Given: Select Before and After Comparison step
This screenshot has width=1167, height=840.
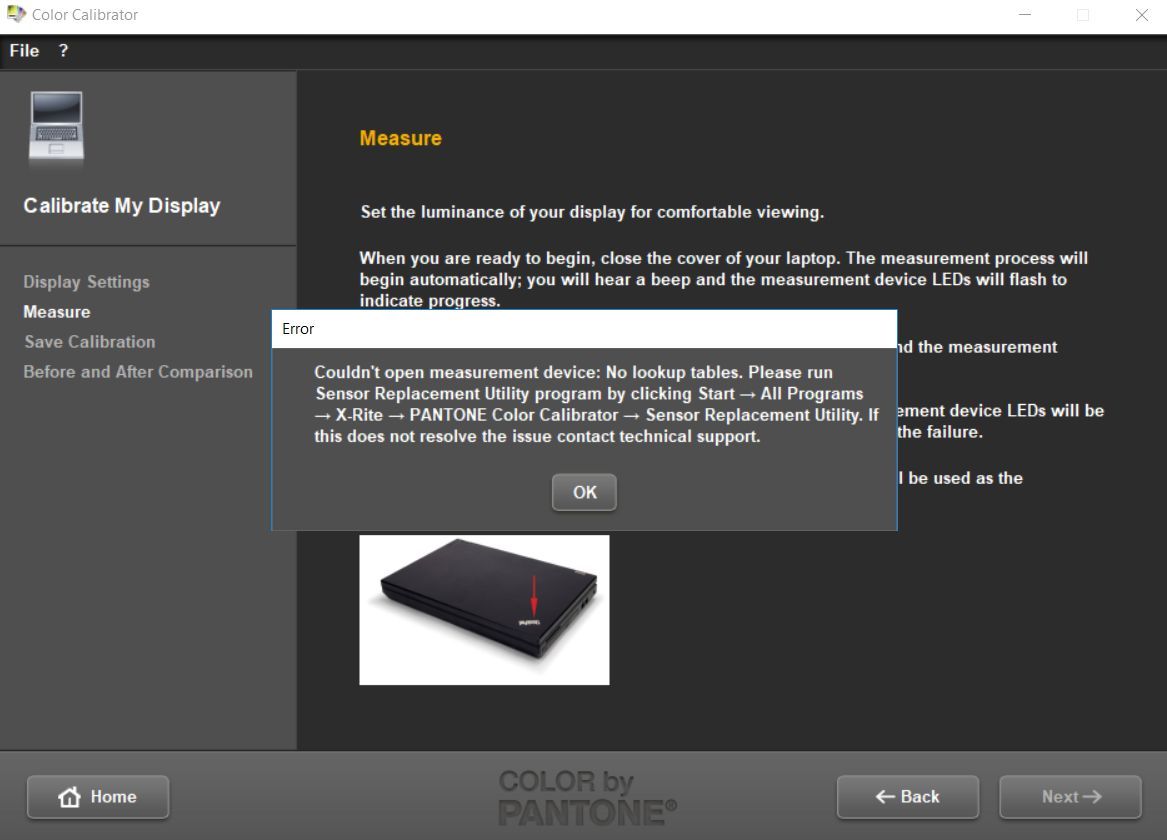Looking at the screenshot, I should [138, 371].
